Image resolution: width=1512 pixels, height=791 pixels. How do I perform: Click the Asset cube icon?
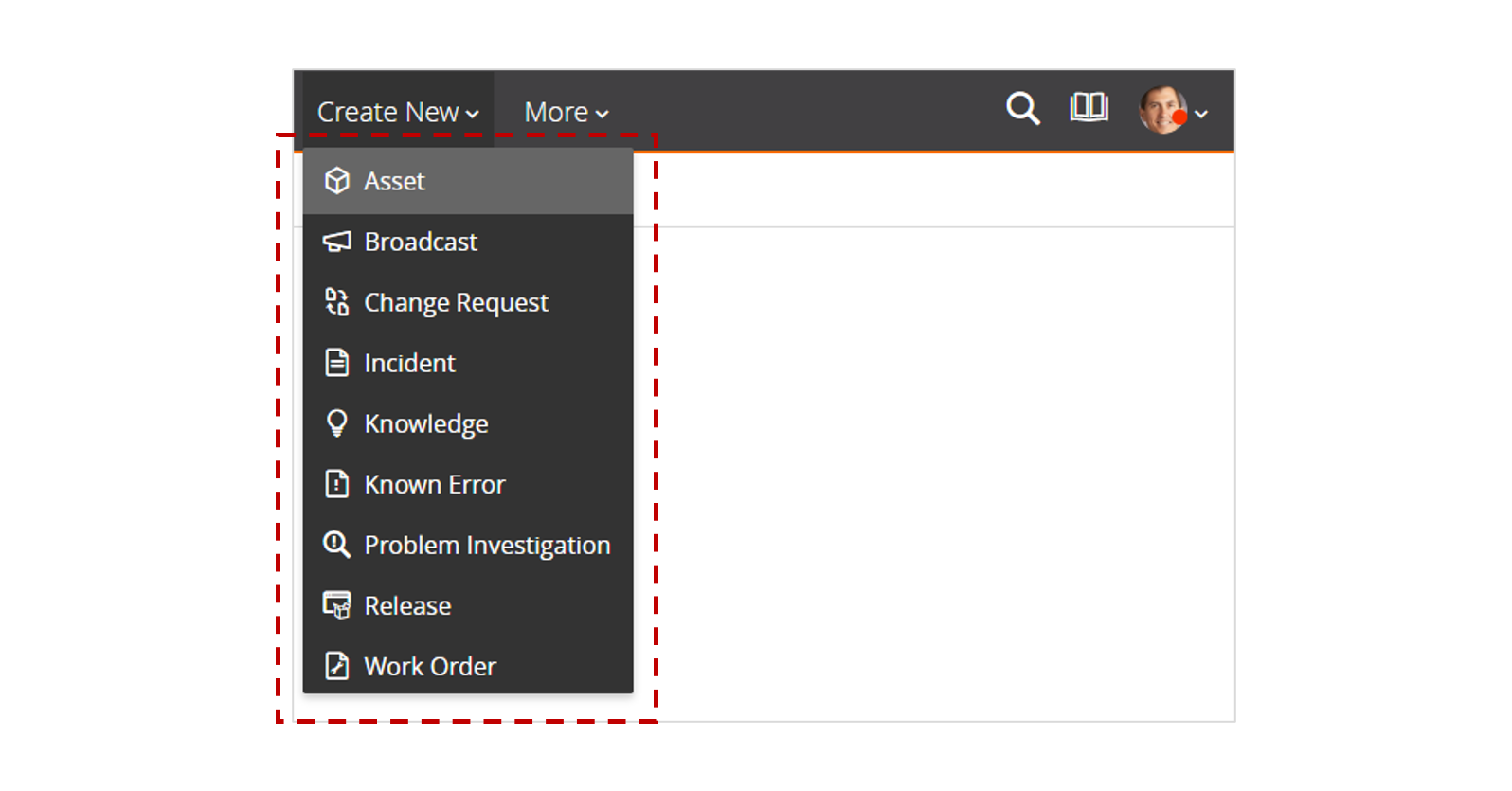[336, 180]
